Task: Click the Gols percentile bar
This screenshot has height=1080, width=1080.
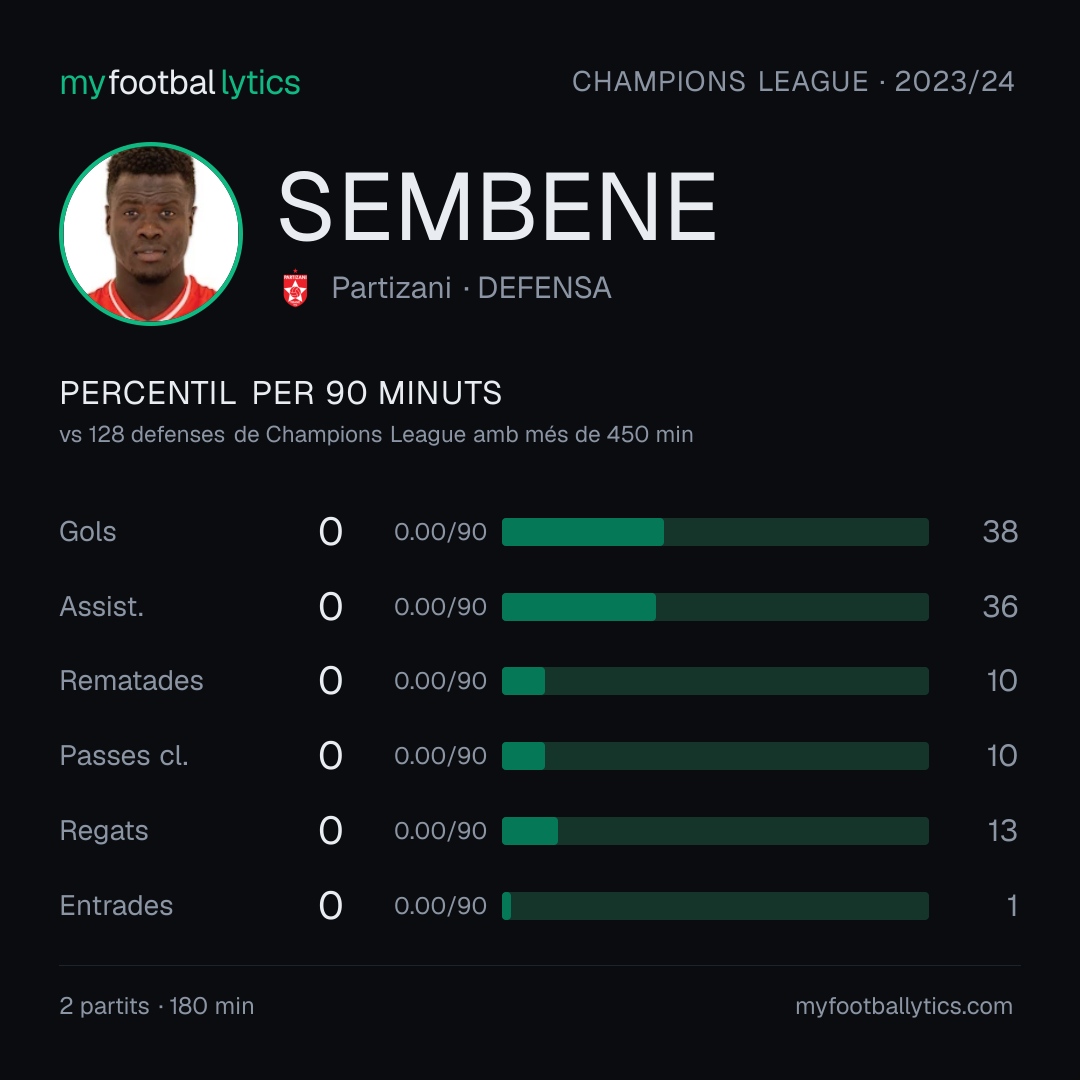Action: (x=715, y=532)
